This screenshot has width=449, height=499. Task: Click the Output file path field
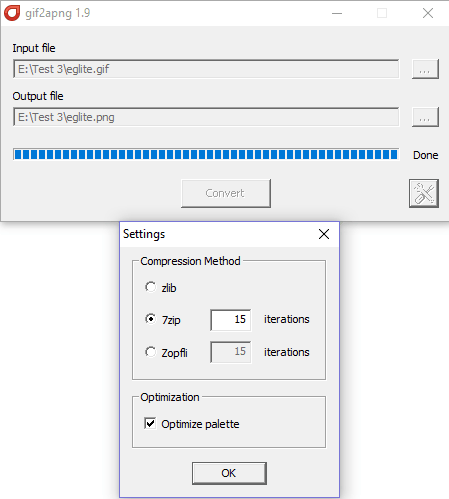coord(206,117)
